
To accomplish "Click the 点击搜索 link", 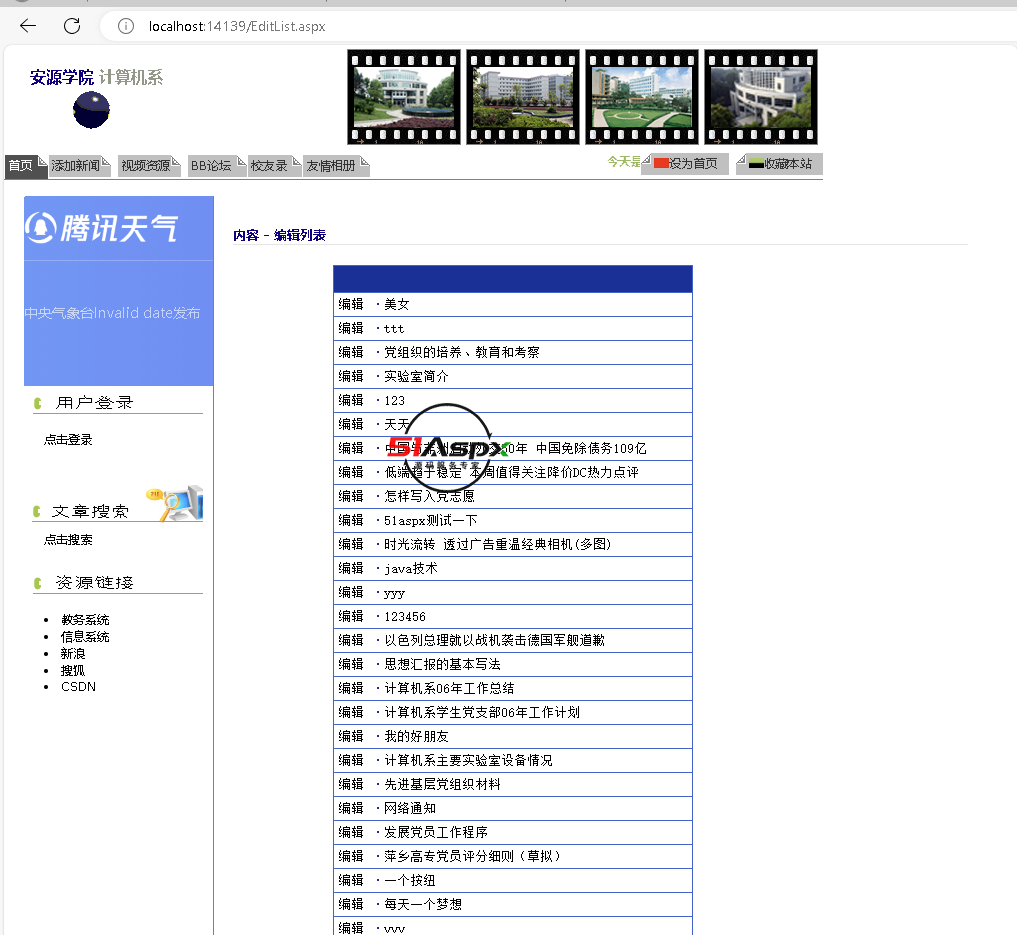I will click(68, 540).
